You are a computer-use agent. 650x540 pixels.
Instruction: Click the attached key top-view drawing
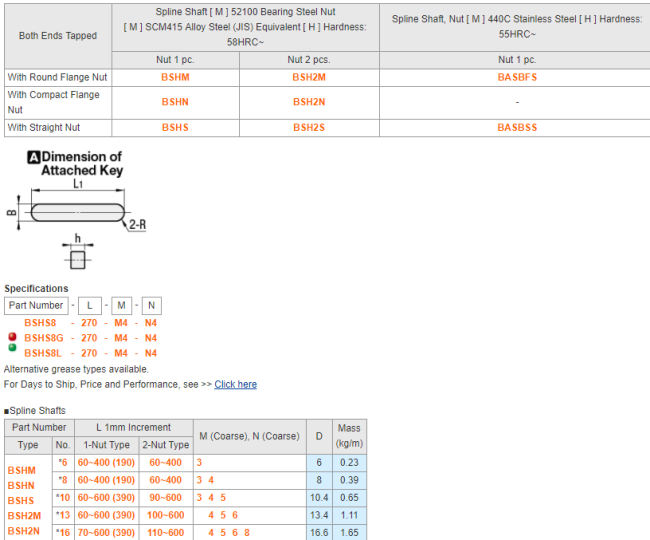(78, 212)
